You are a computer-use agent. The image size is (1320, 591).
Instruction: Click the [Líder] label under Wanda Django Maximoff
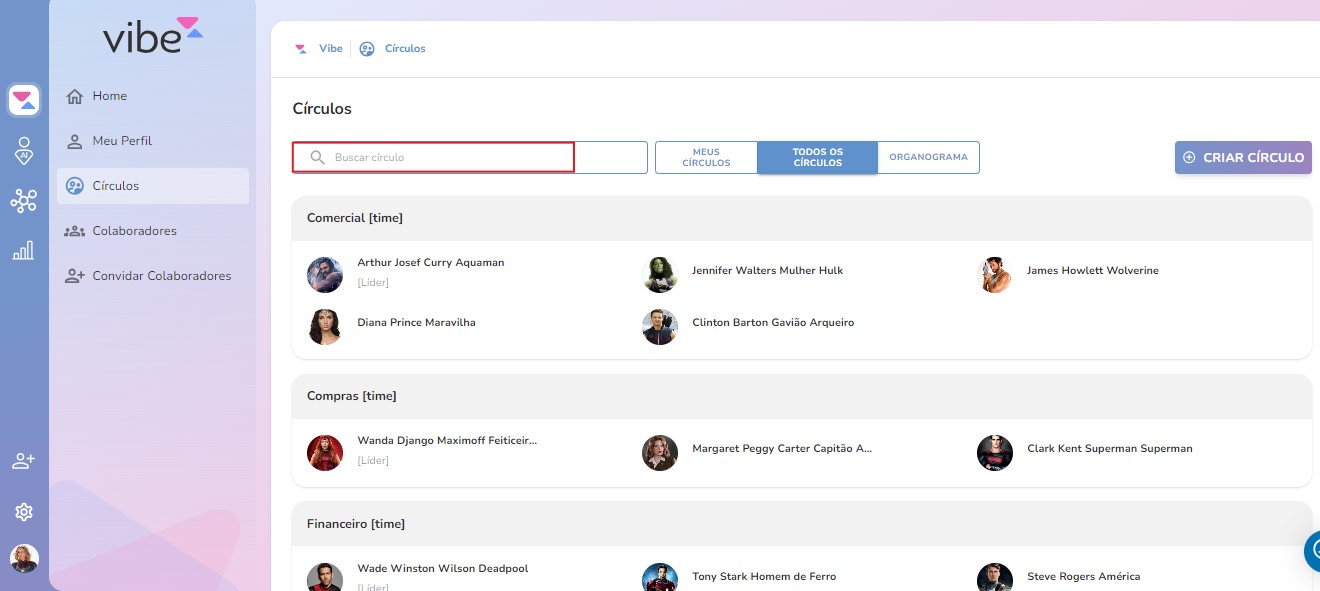[373, 461]
